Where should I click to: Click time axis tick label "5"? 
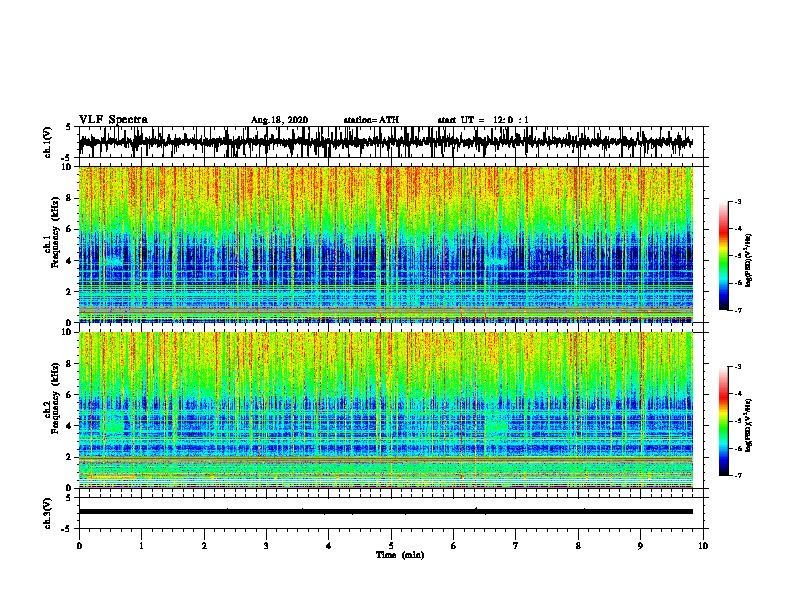391,546
